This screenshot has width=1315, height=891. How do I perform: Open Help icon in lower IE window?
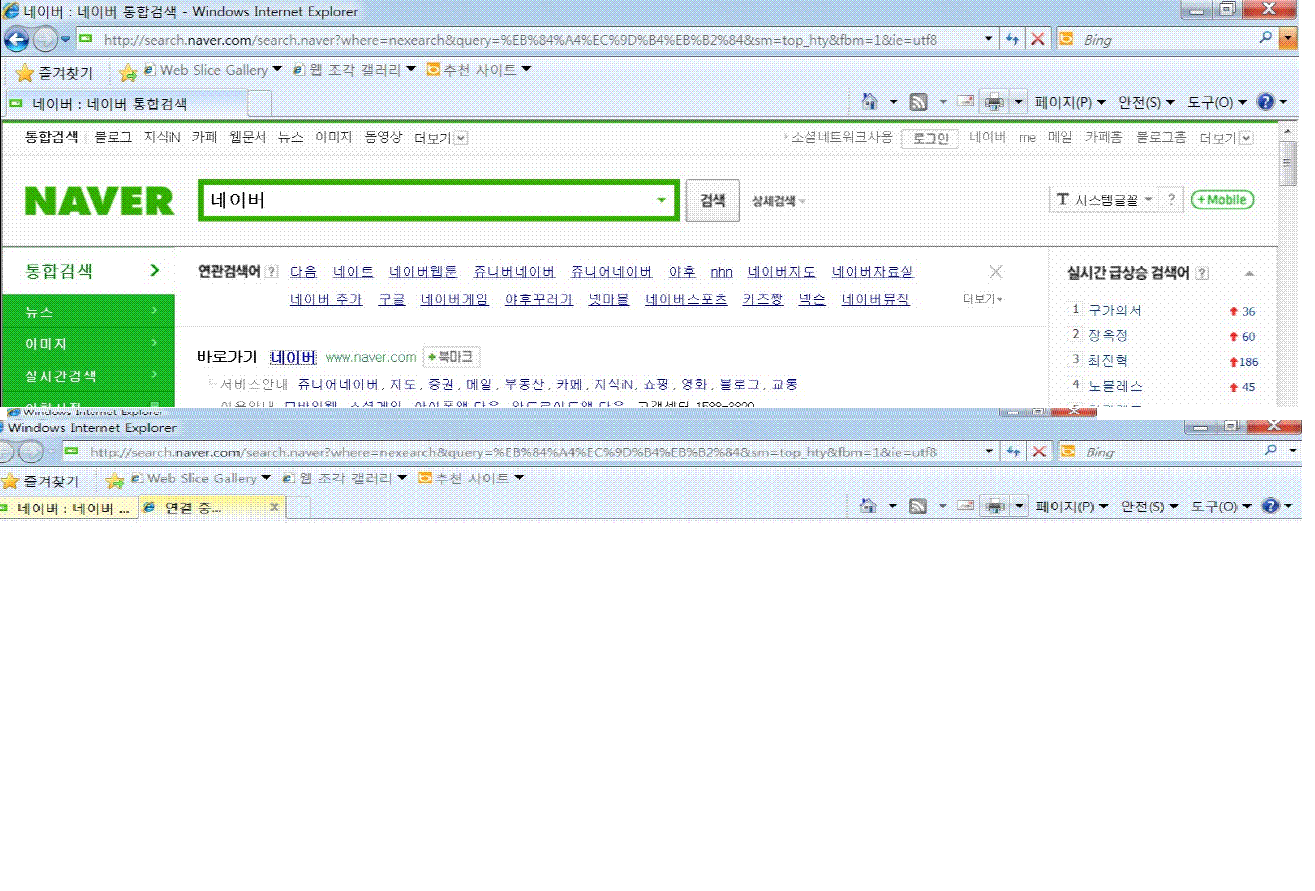click(x=1269, y=507)
